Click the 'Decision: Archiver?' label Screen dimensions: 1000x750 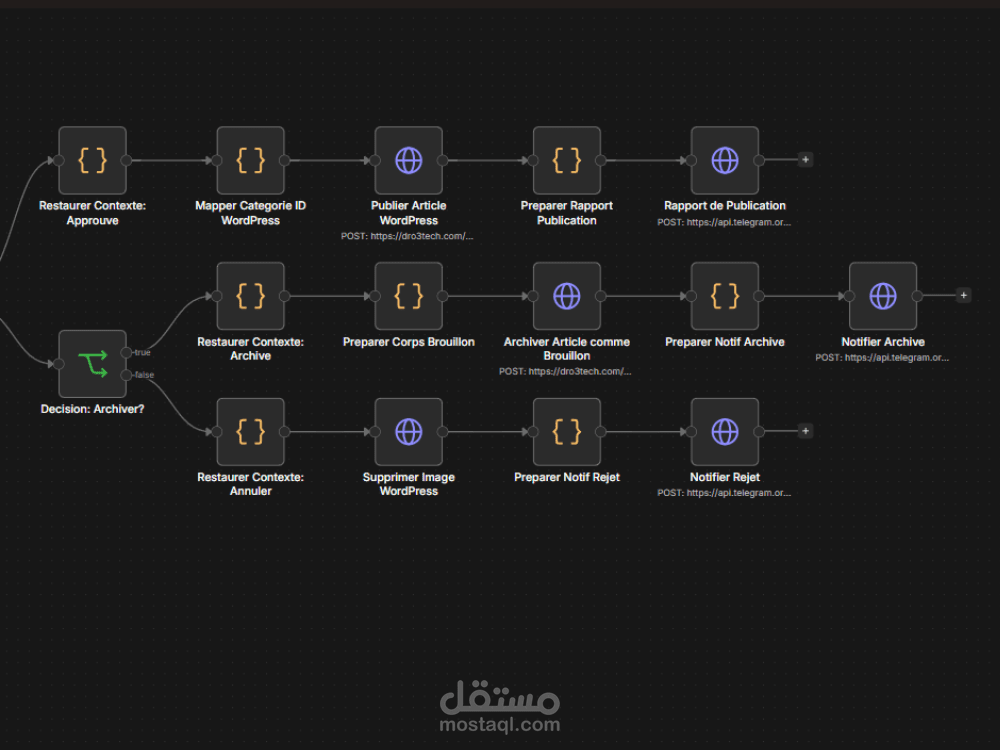(92, 409)
